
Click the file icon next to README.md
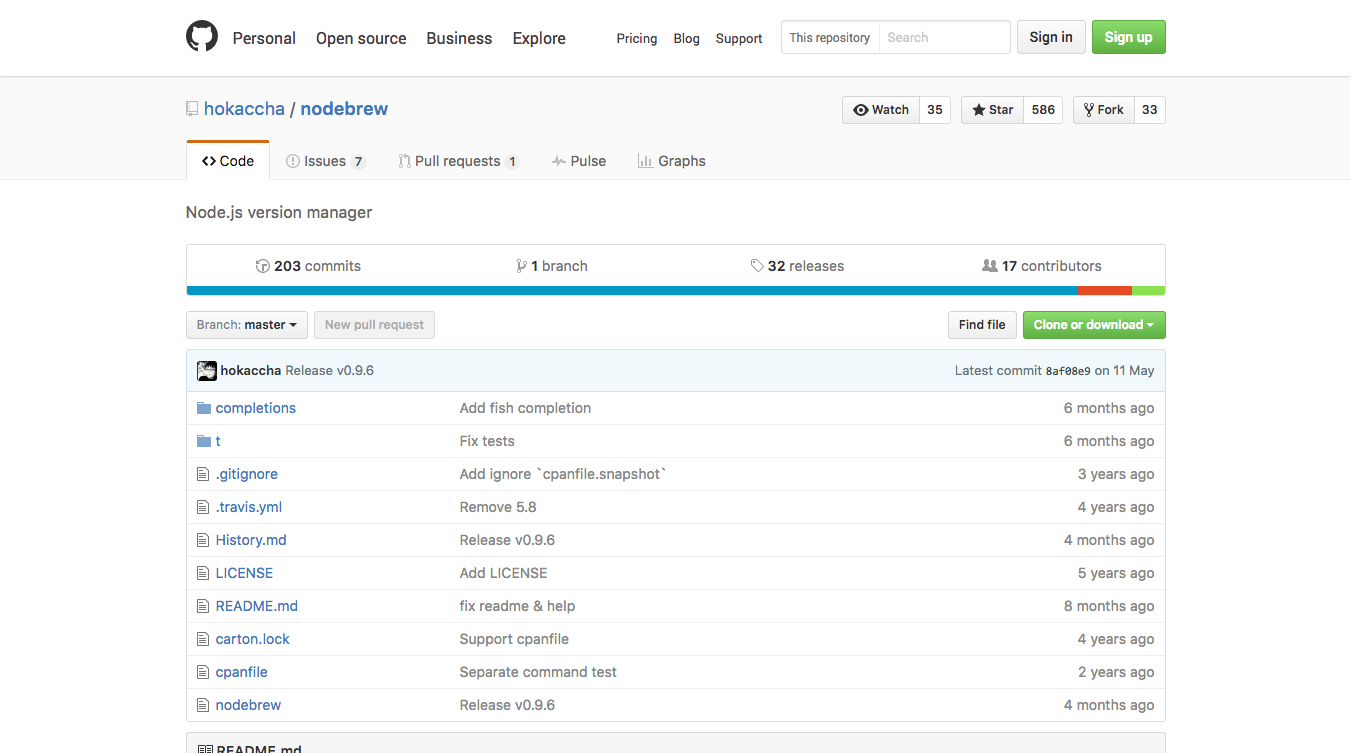tap(204, 606)
